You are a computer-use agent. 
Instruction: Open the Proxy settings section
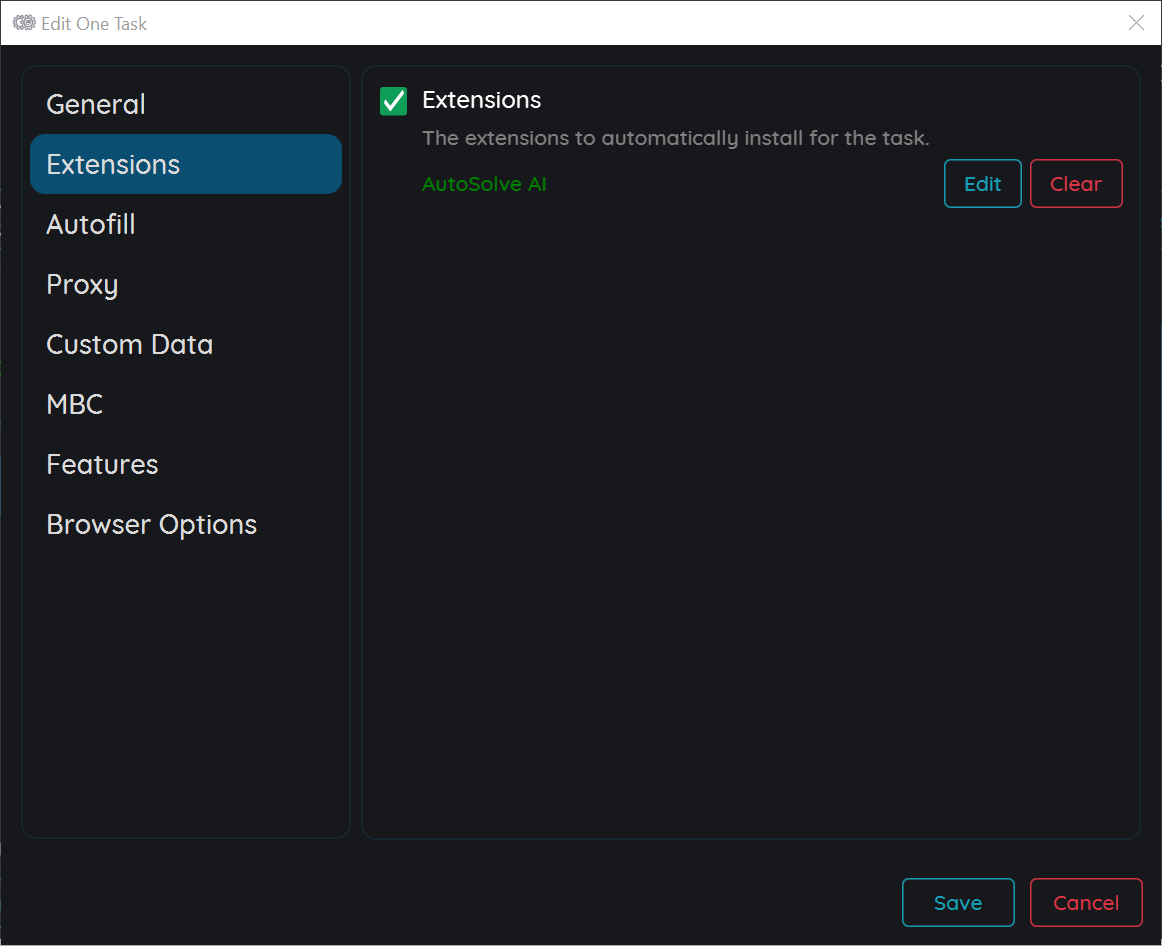click(x=82, y=284)
